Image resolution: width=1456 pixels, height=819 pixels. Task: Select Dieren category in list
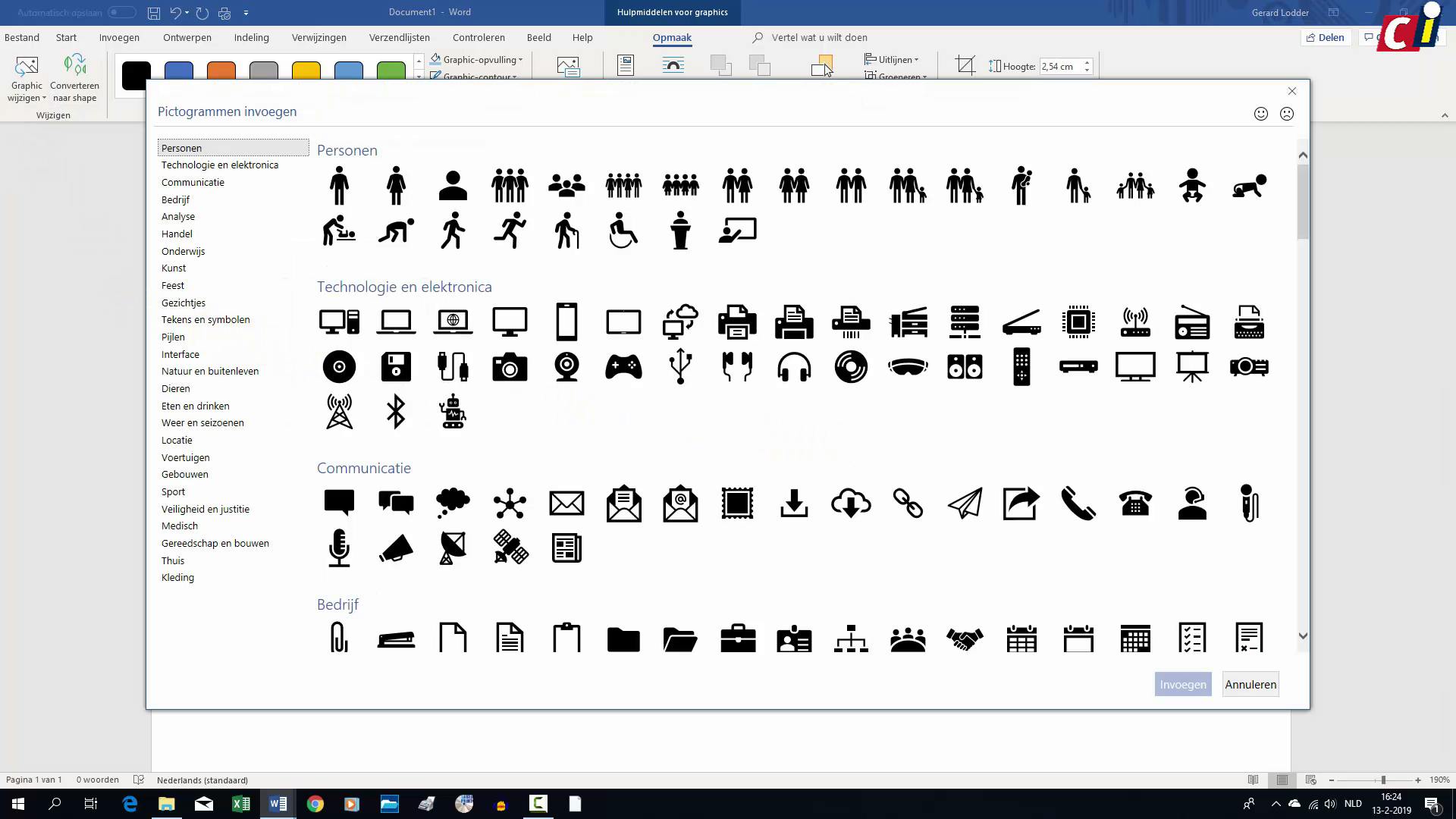(x=175, y=388)
